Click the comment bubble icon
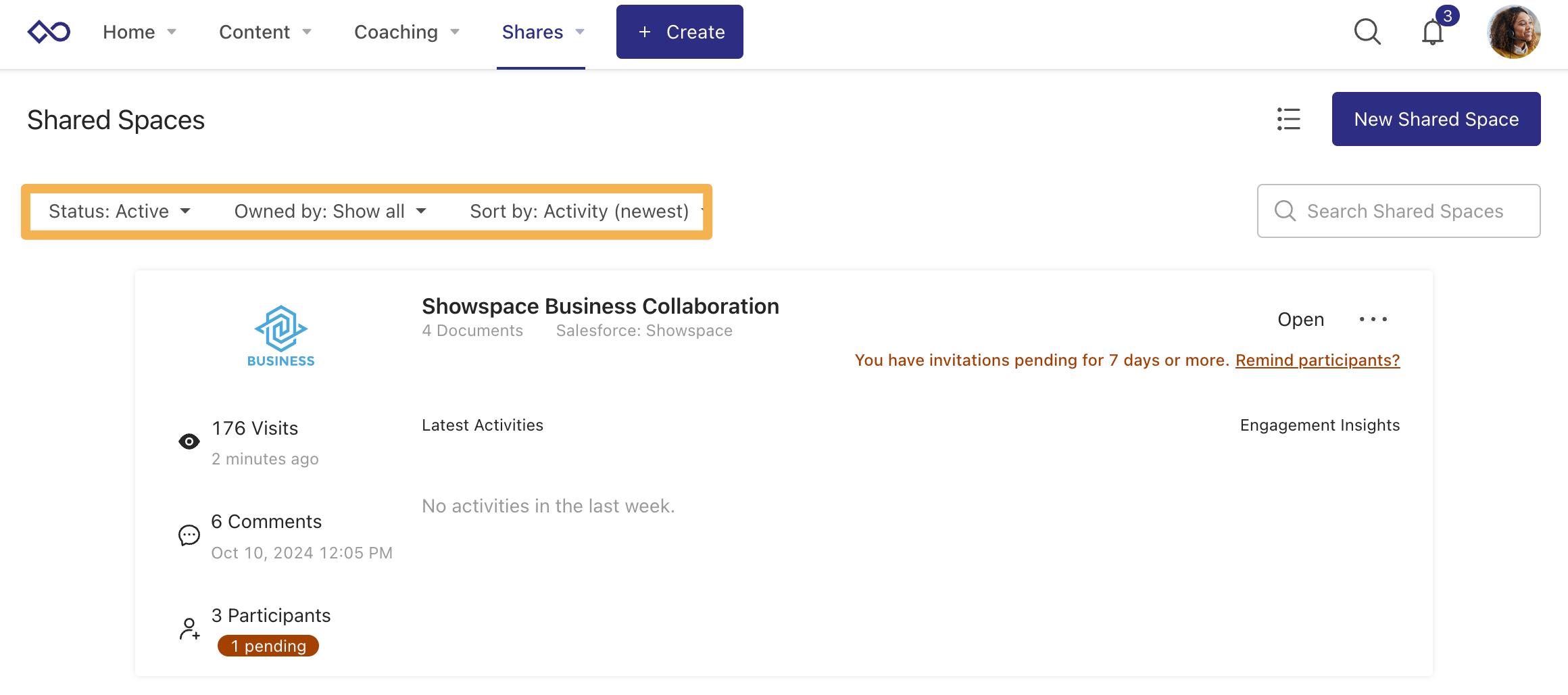 (189, 535)
